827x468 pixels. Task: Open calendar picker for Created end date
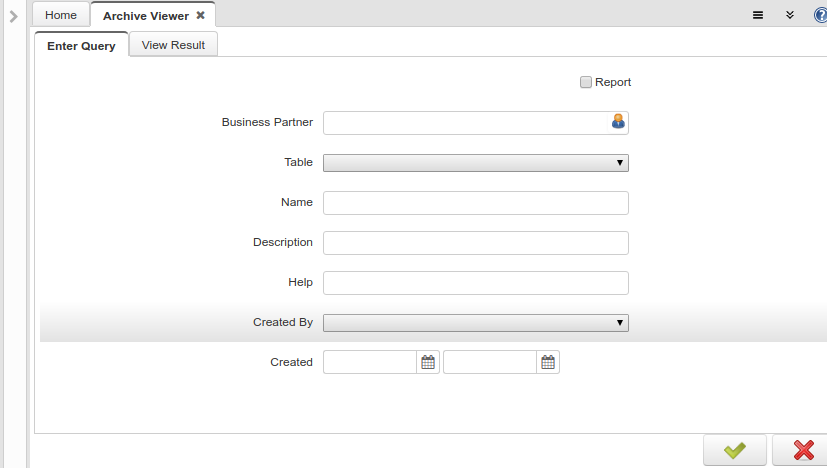pos(548,362)
